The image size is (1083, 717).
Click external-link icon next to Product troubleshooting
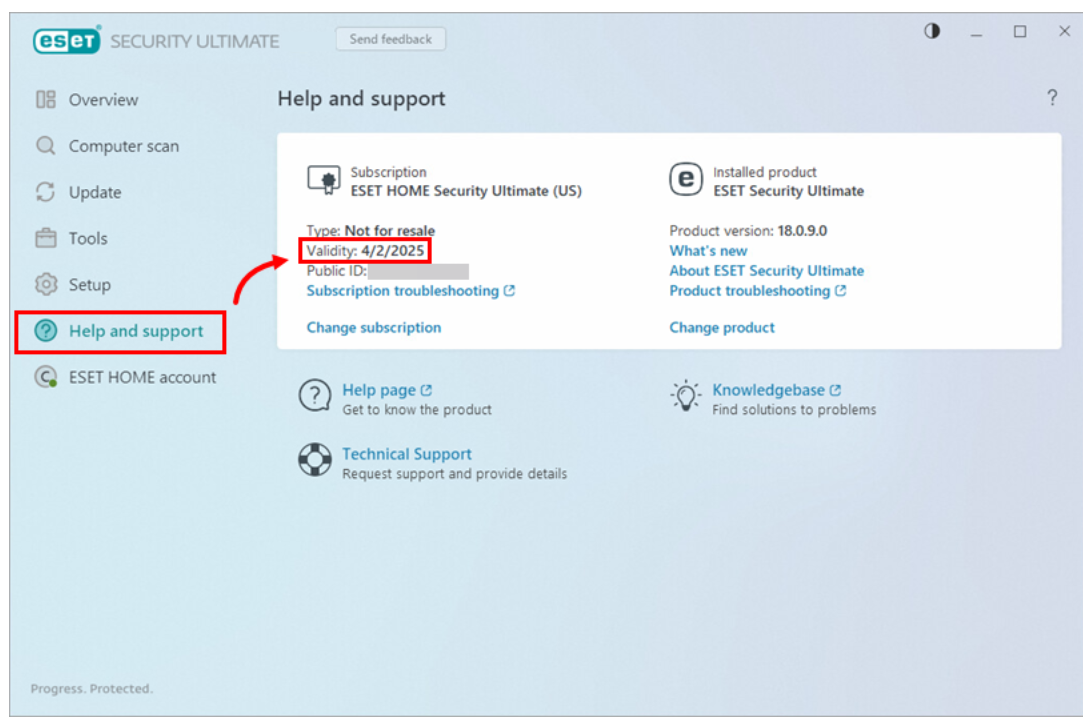(x=841, y=291)
